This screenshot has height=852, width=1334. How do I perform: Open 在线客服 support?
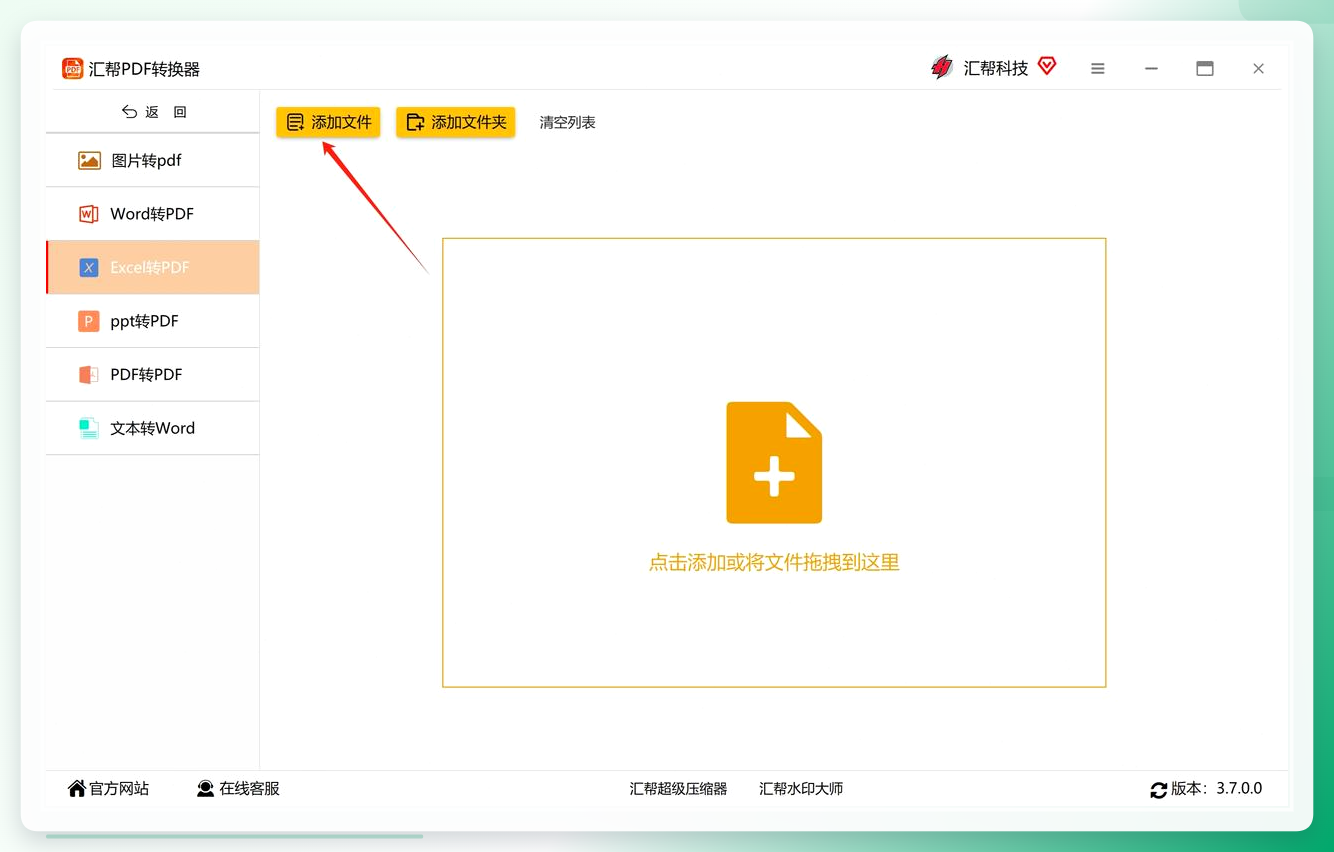click(238, 789)
